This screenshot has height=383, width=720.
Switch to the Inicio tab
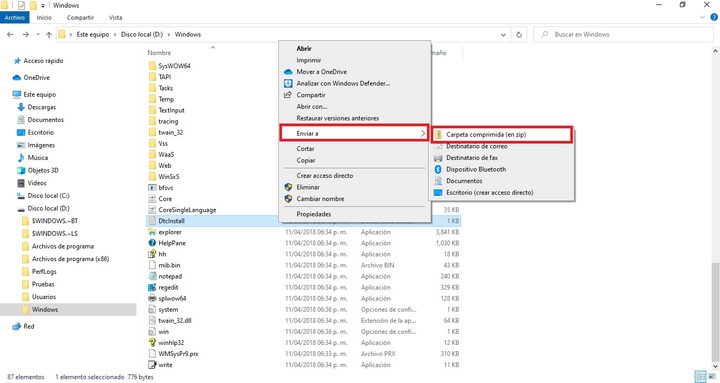(x=44, y=17)
